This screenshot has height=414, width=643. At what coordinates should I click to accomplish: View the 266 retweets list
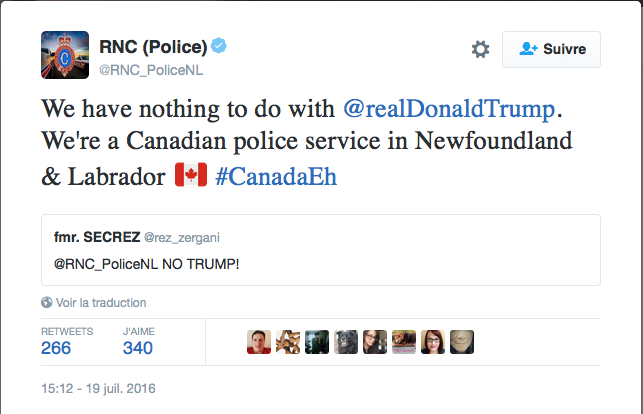[x=56, y=348]
